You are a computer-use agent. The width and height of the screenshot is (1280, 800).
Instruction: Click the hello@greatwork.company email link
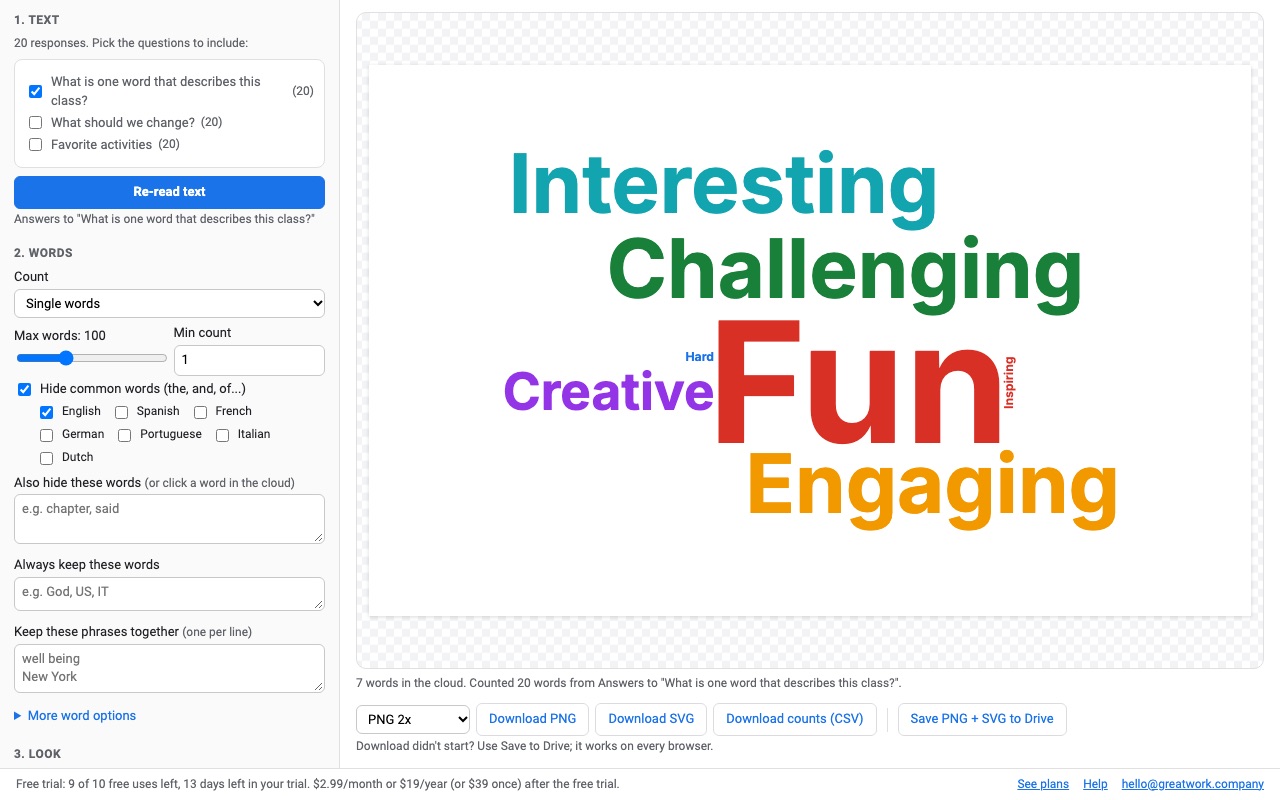(1192, 784)
